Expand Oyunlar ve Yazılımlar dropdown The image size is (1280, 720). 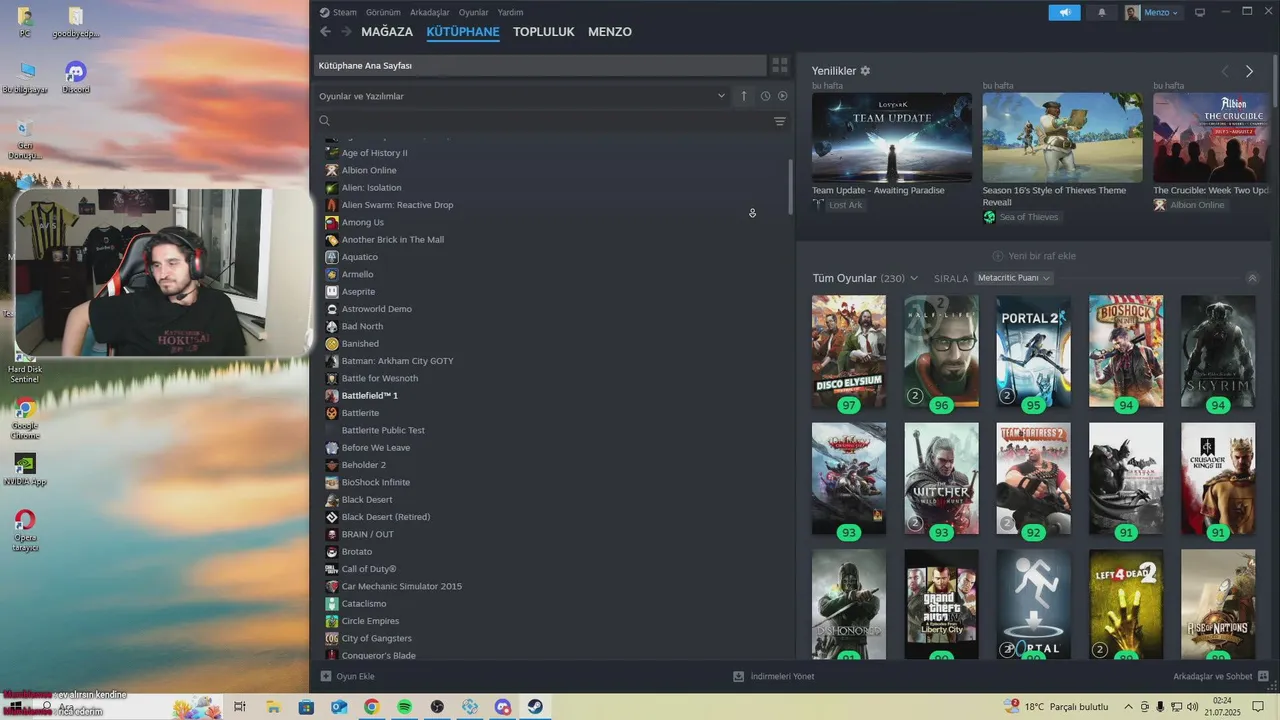pyautogui.click(x=721, y=96)
